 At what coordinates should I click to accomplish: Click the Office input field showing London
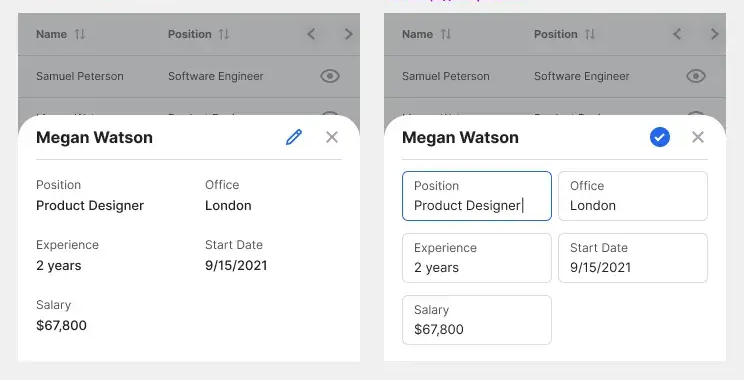click(633, 196)
